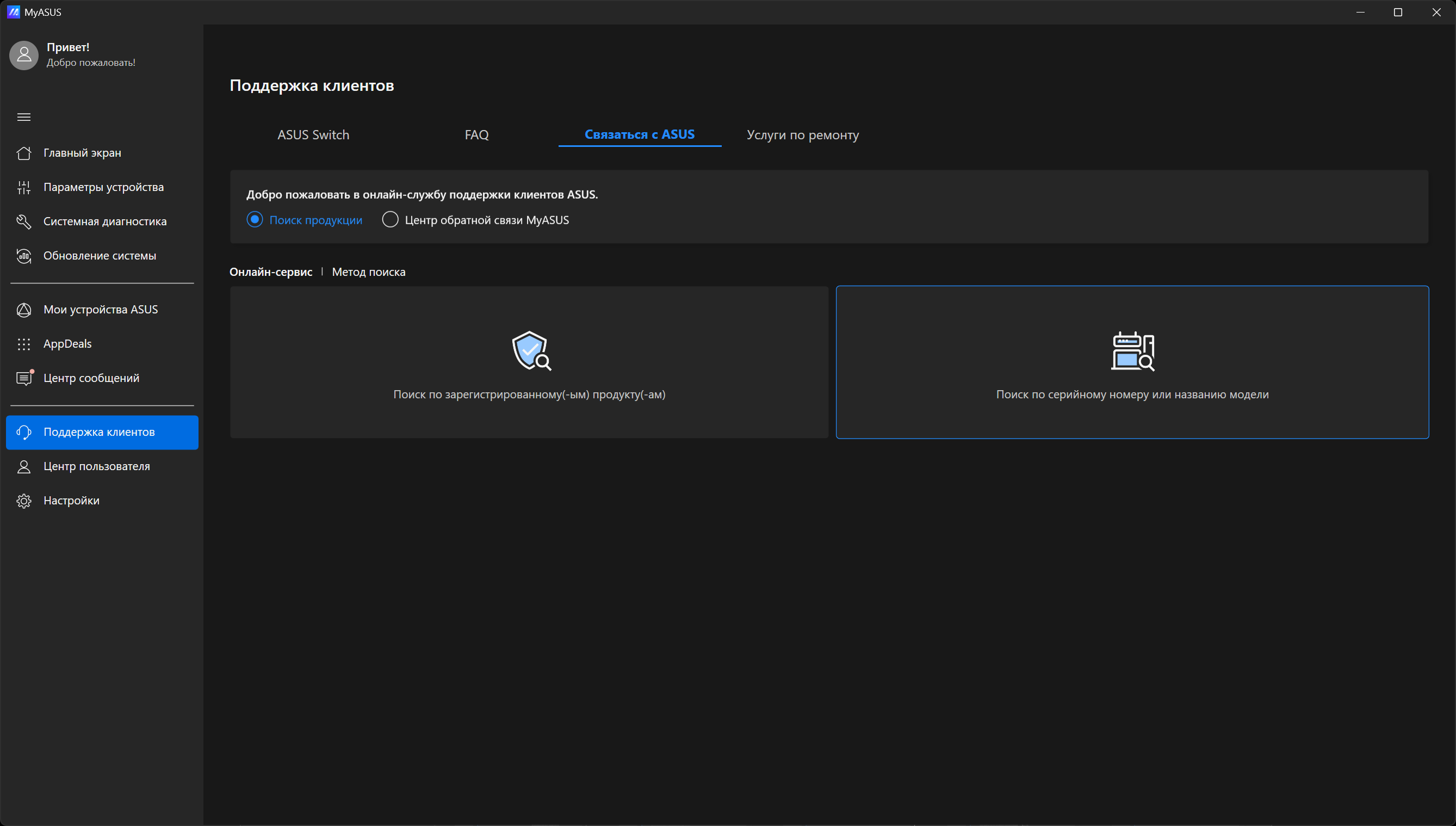Viewport: 1456px width, 826px height.
Task: Maximize the MyASUS window
Action: point(1398,12)
